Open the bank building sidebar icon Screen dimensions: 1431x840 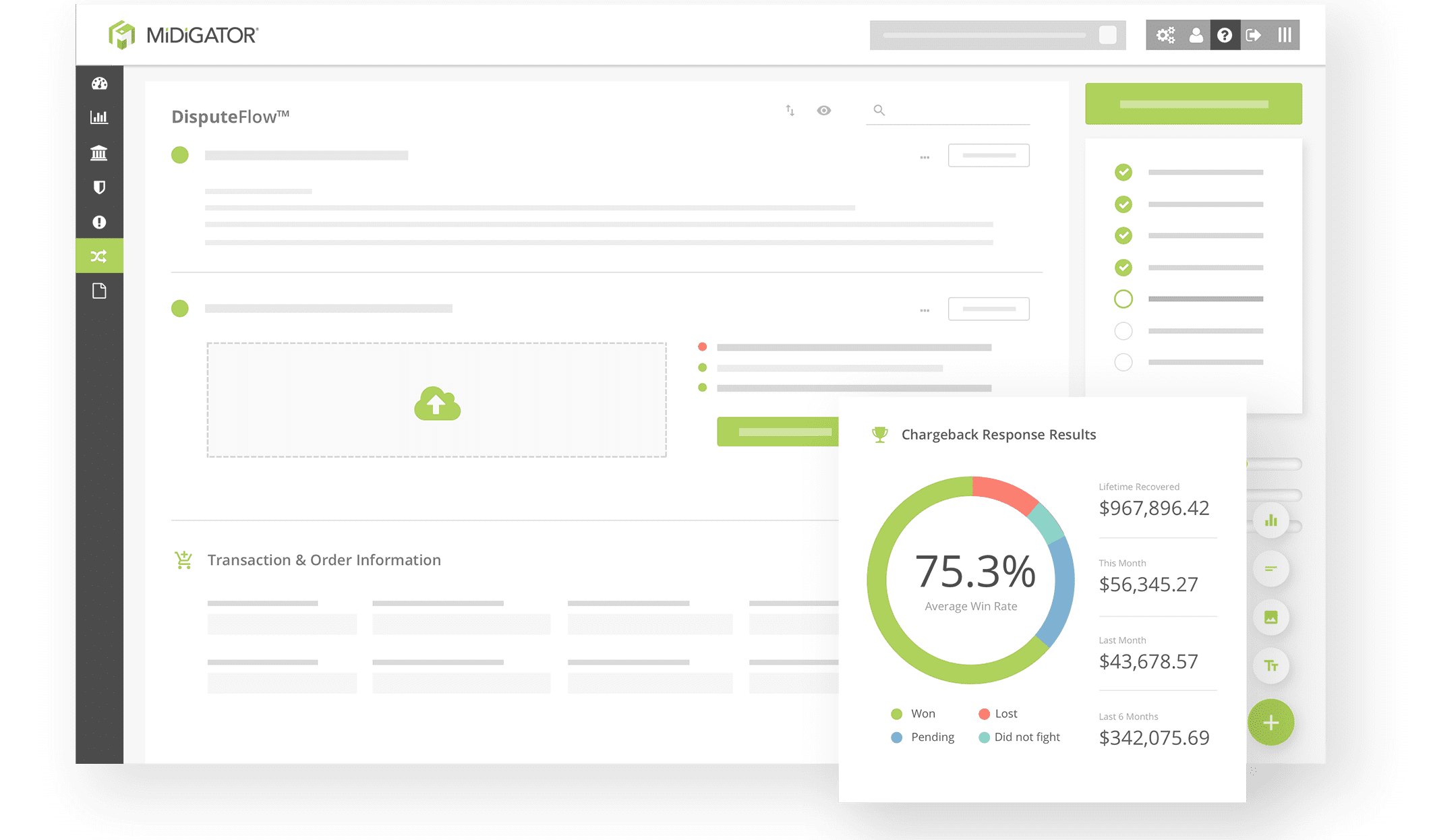(x=99, y=153)
